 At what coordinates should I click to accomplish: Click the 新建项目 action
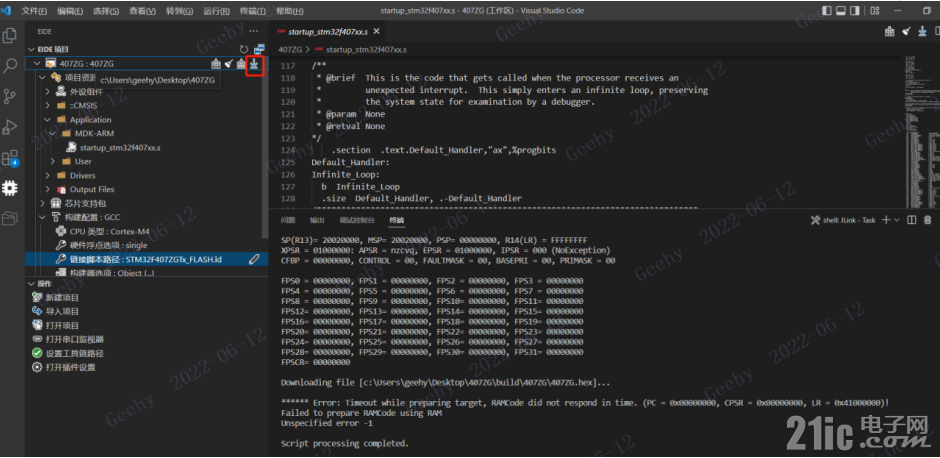(62, 297)
